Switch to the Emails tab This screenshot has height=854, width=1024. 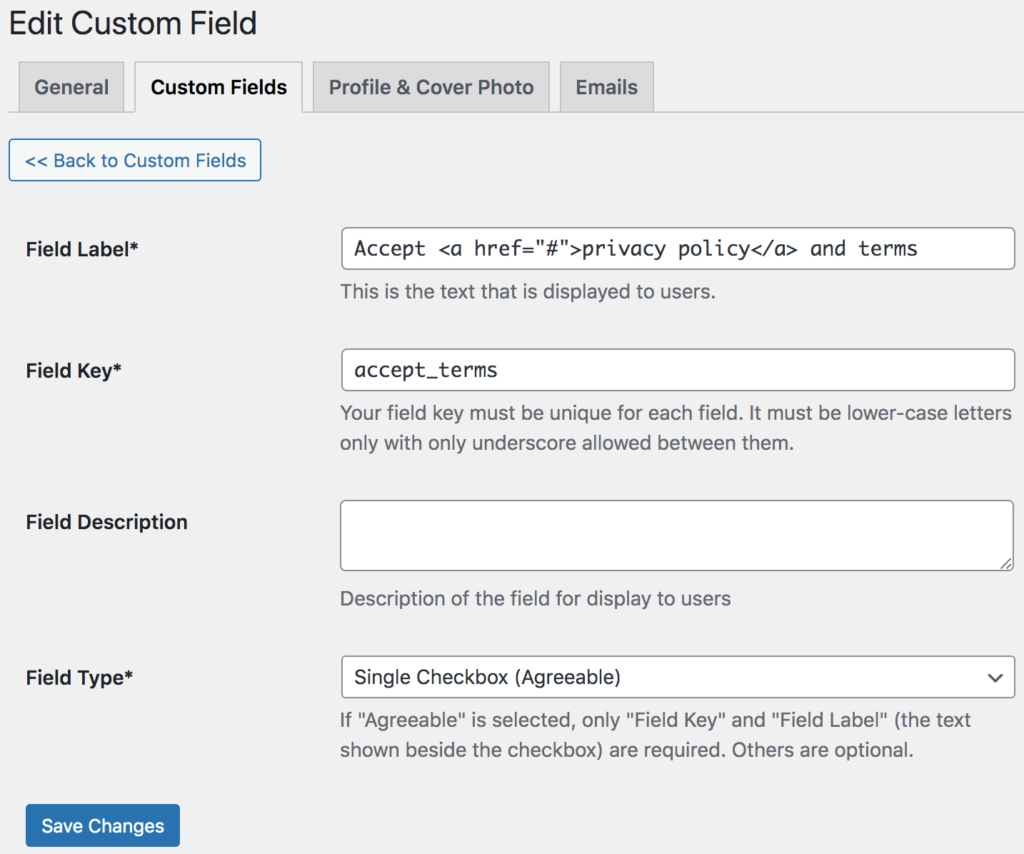(607, 87)
